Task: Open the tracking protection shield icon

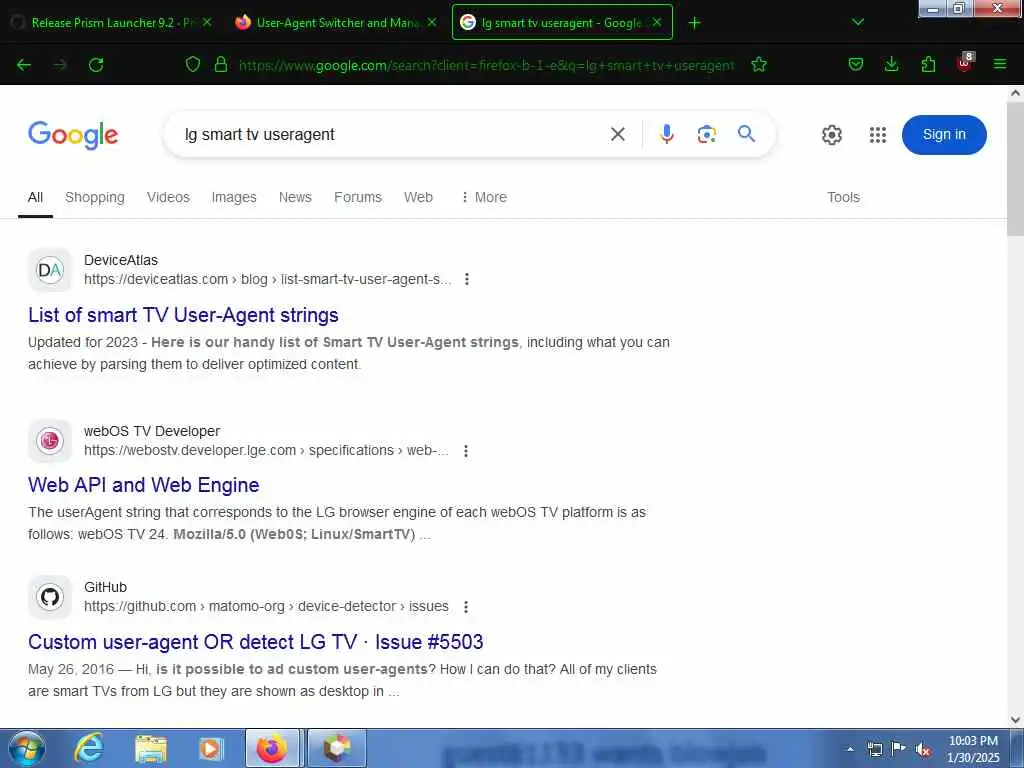Action: coord(193,65)
